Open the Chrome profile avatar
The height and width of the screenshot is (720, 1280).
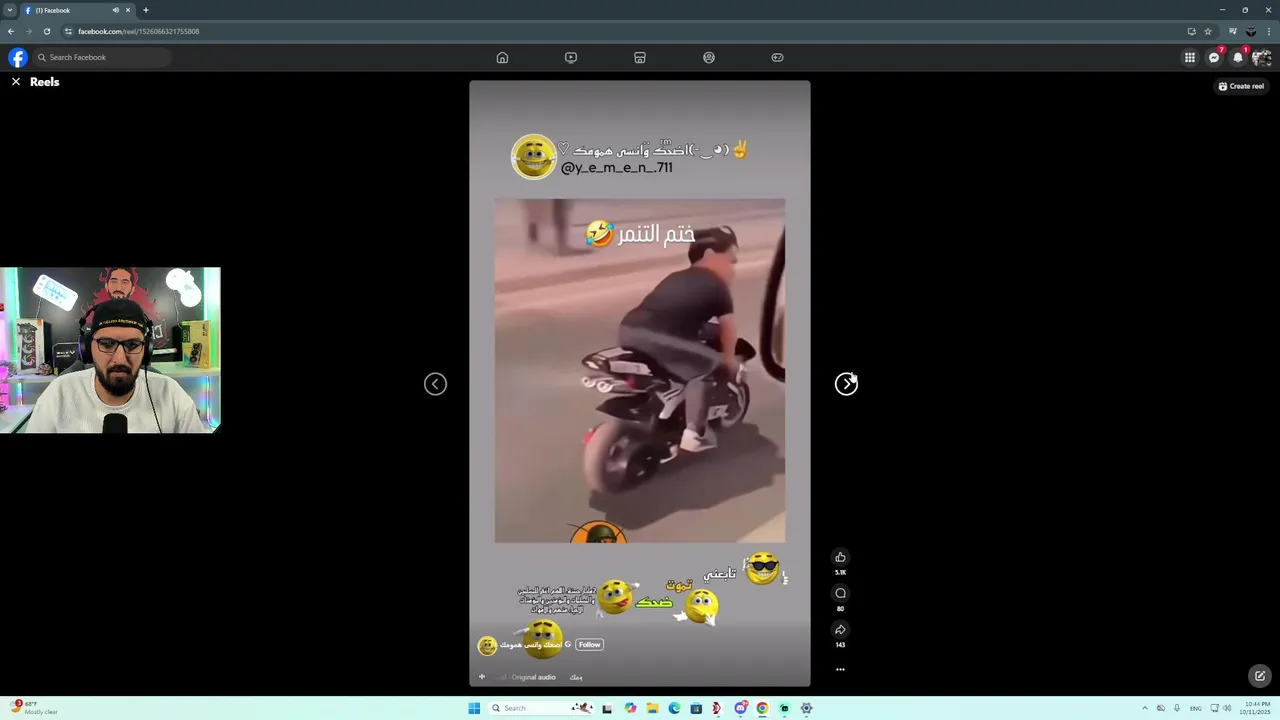click(1251, 31)
